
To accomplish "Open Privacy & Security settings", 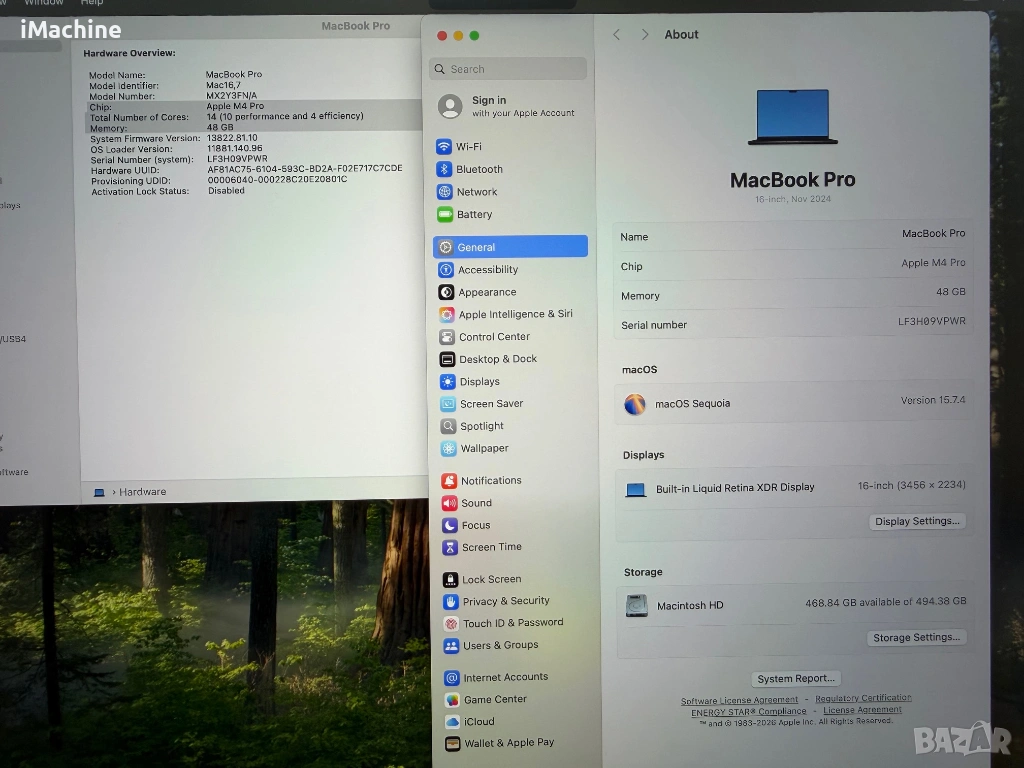I will tap(505, 601).
